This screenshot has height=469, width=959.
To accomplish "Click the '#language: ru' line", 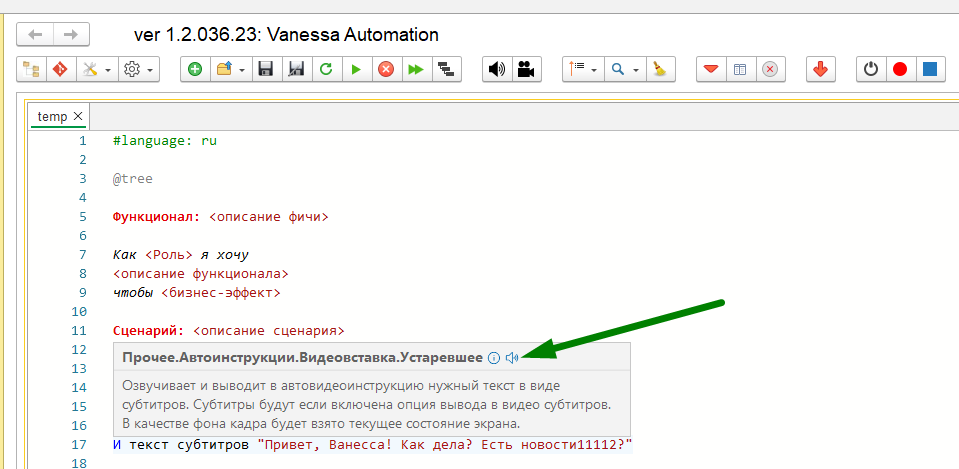I will [x=165, y=141].
